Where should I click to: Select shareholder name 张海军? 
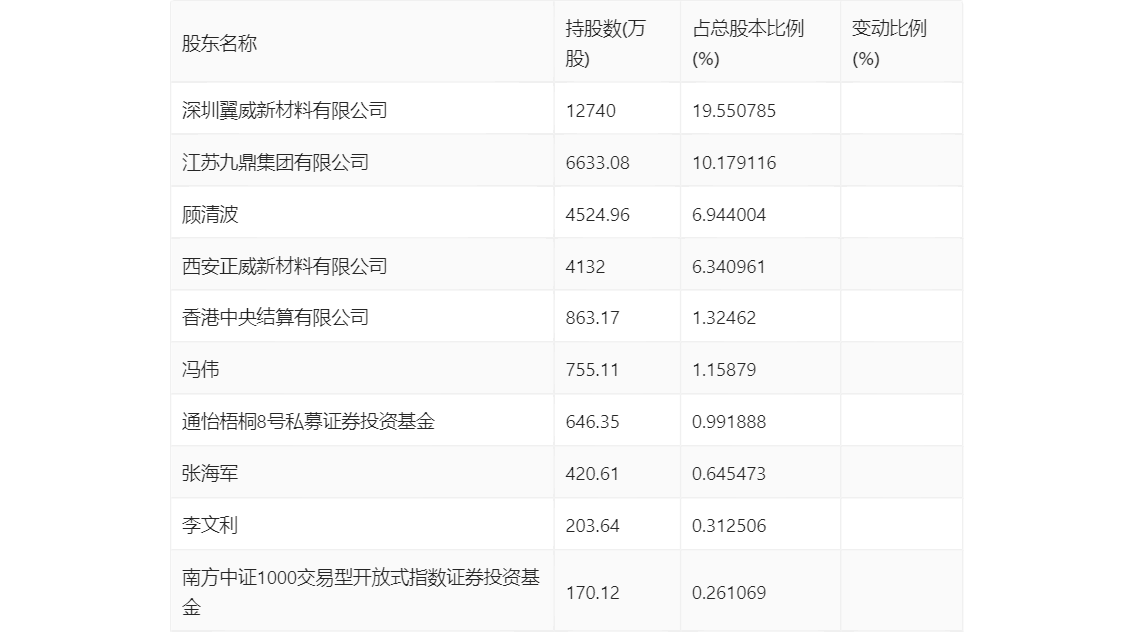tap(210, 474)
